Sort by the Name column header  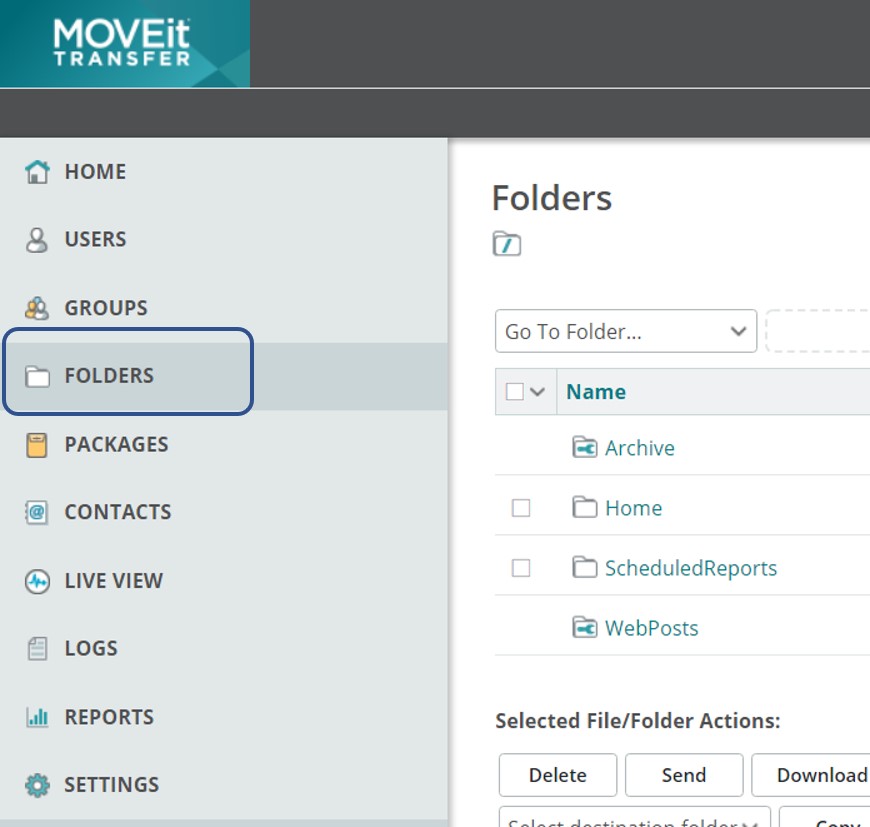596,392
